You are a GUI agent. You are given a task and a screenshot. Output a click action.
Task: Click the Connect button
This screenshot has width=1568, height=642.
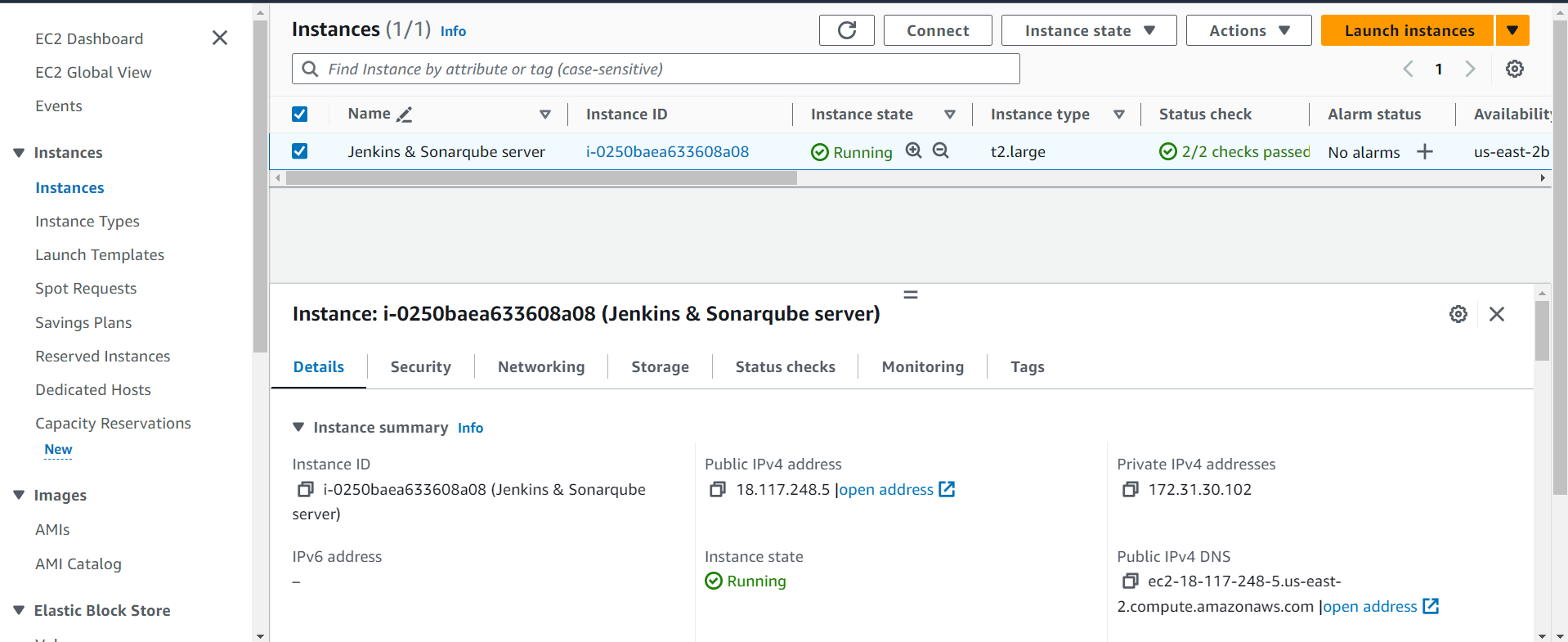(x=938, y=30)
